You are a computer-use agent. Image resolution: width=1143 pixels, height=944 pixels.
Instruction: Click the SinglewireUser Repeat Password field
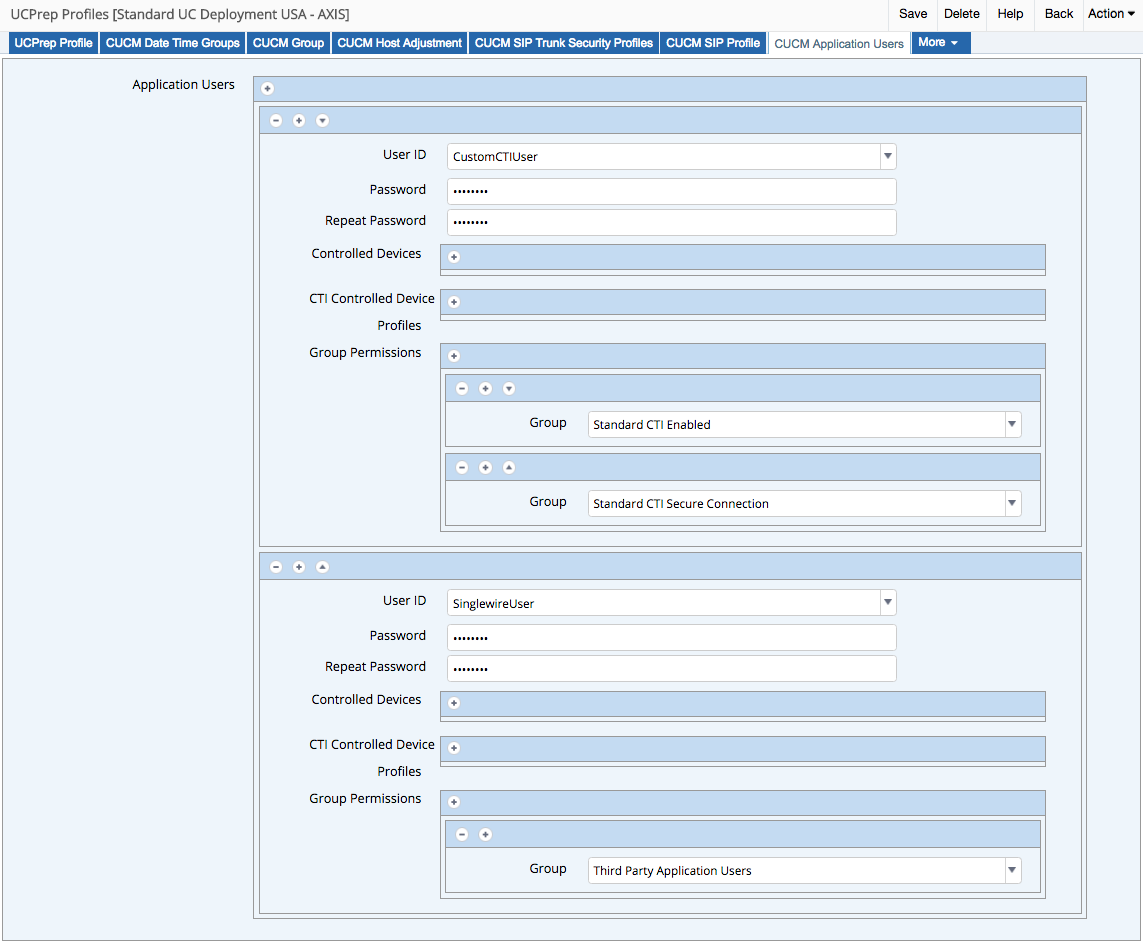click(671, 668)
